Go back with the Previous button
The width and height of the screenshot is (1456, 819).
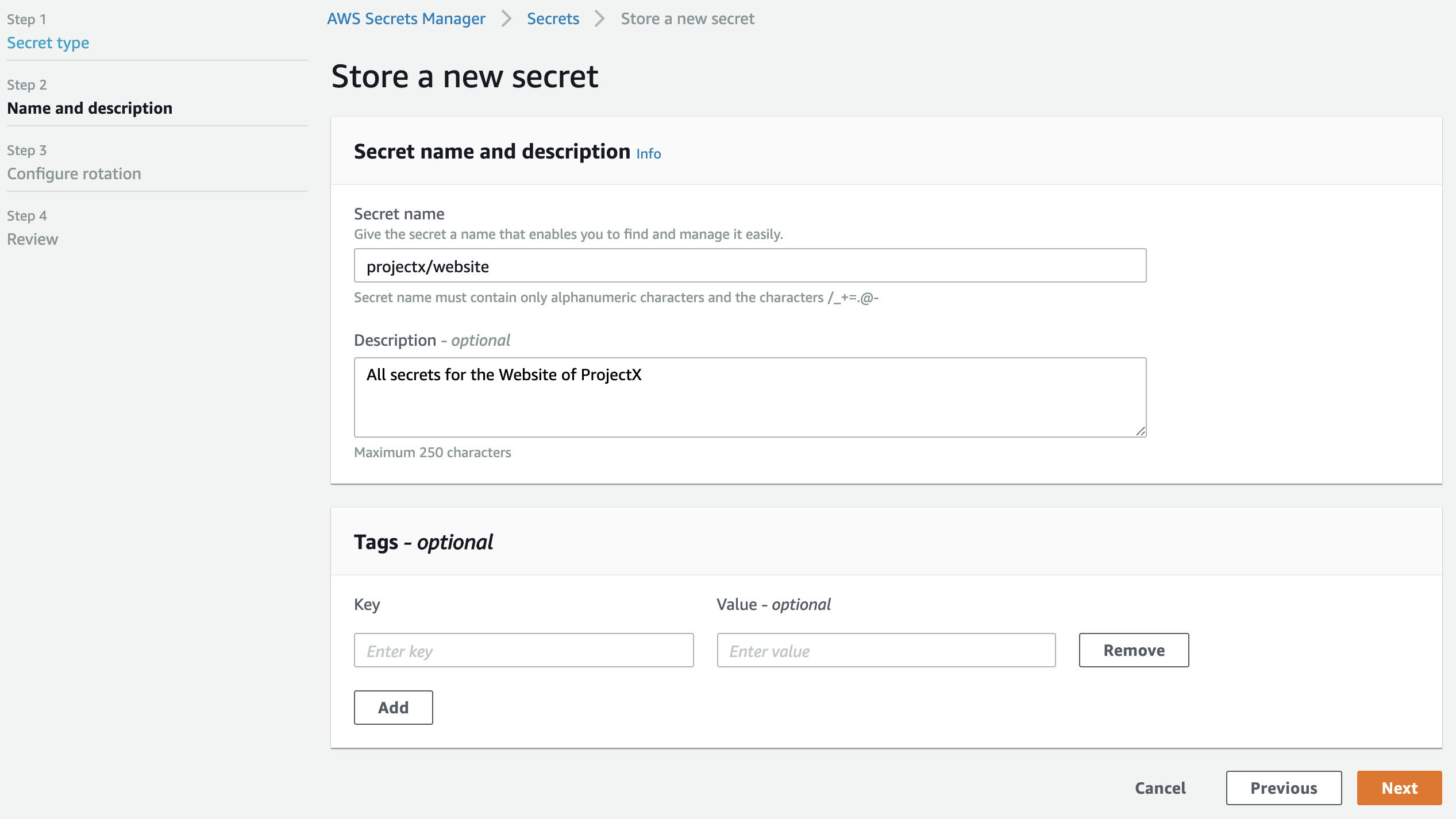1284,788
